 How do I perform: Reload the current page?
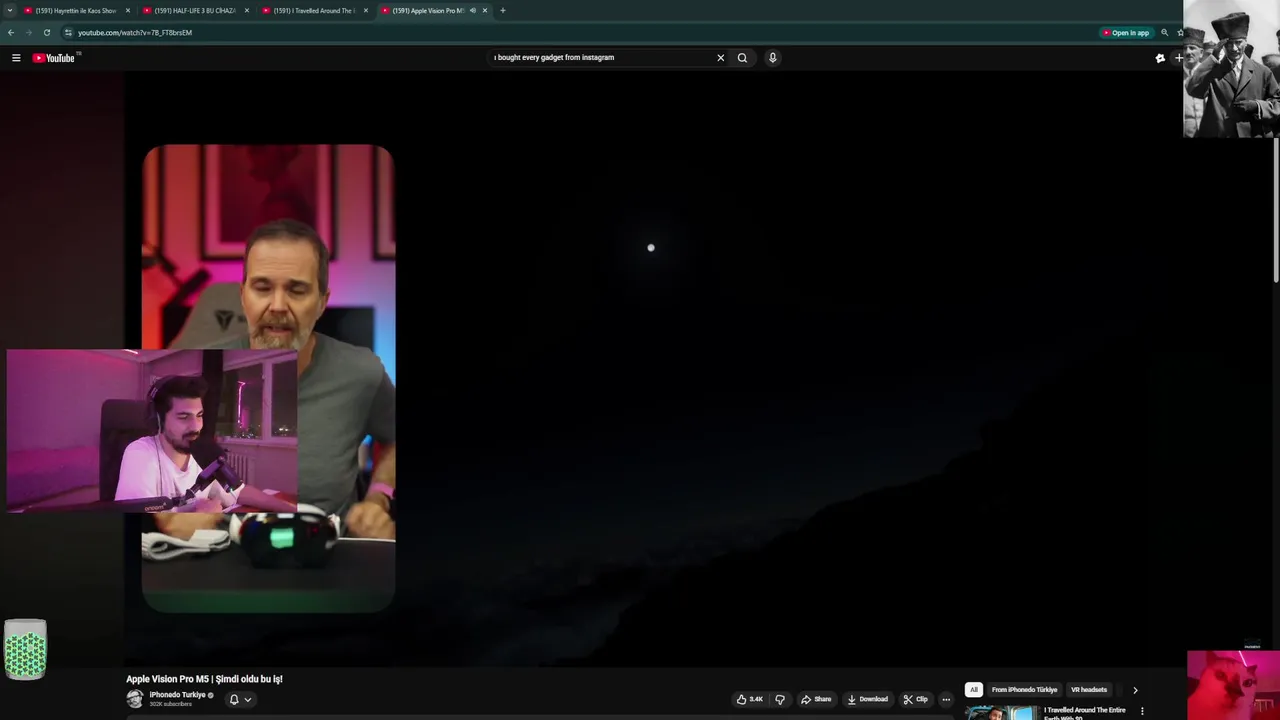pos(46,32)
